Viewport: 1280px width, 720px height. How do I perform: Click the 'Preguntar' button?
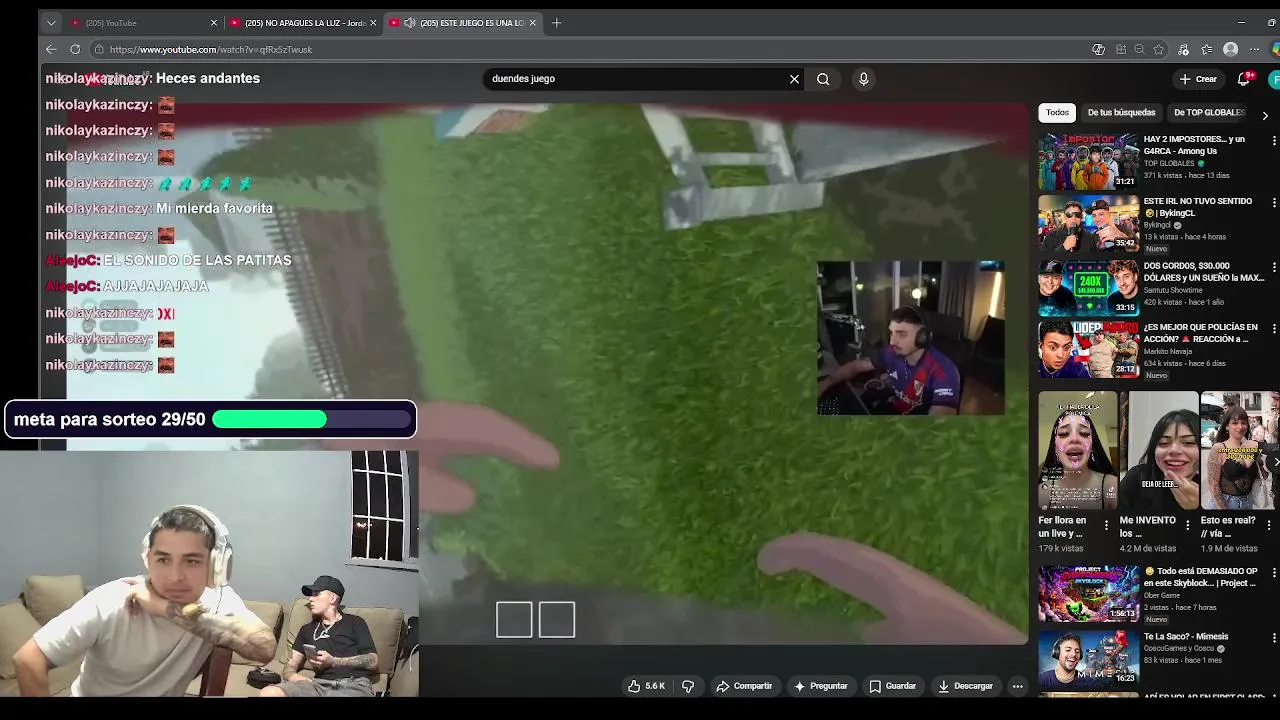[821, 686]
